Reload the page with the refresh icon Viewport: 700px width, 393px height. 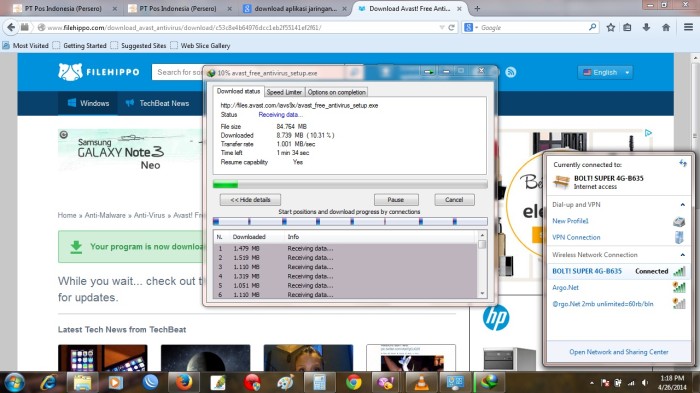click(451, 28)
